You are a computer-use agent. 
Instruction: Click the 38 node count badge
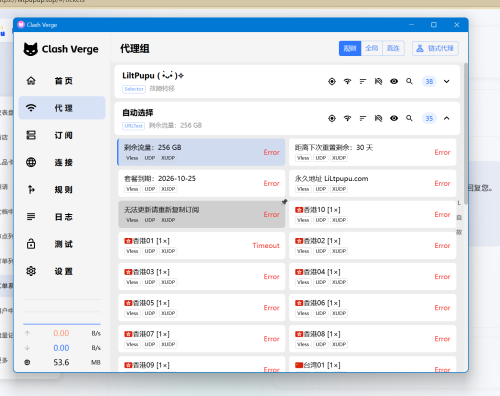[x=429, y=81]
